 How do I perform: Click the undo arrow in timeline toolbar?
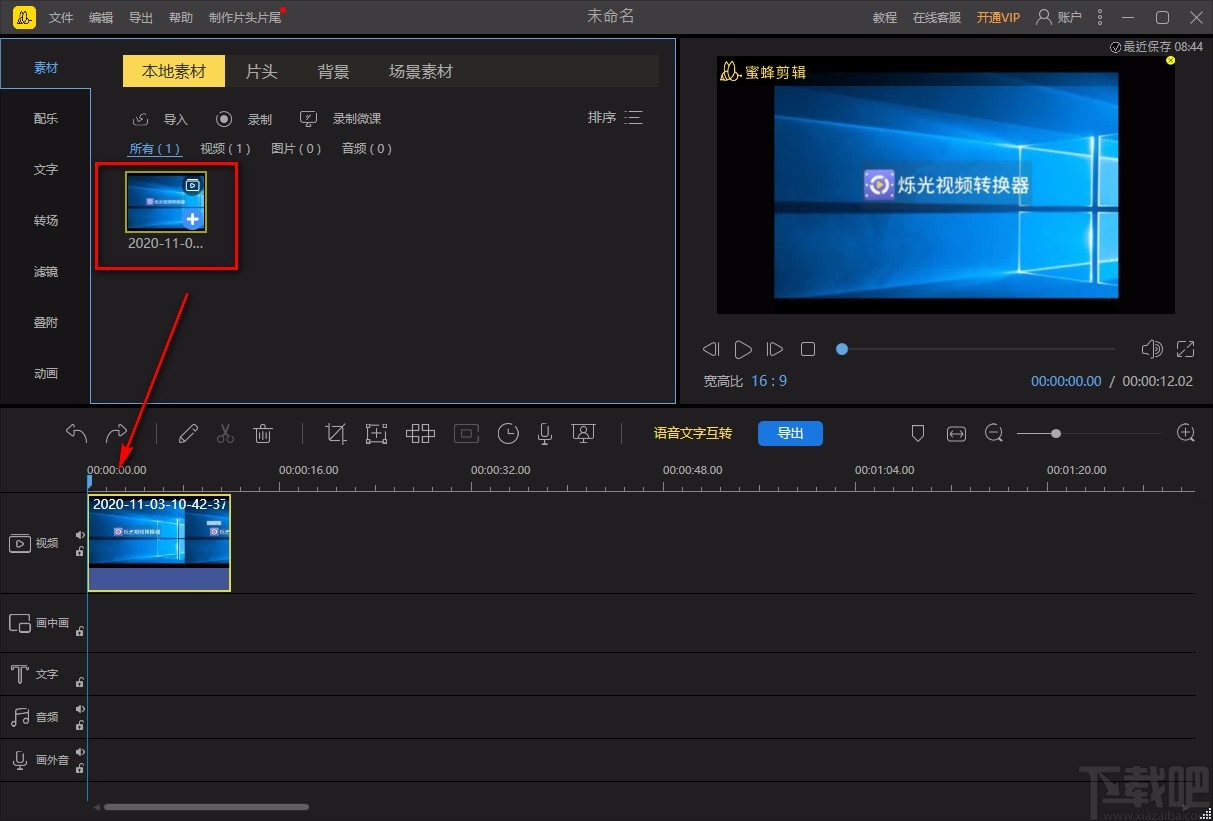click(x=77, y=433)
